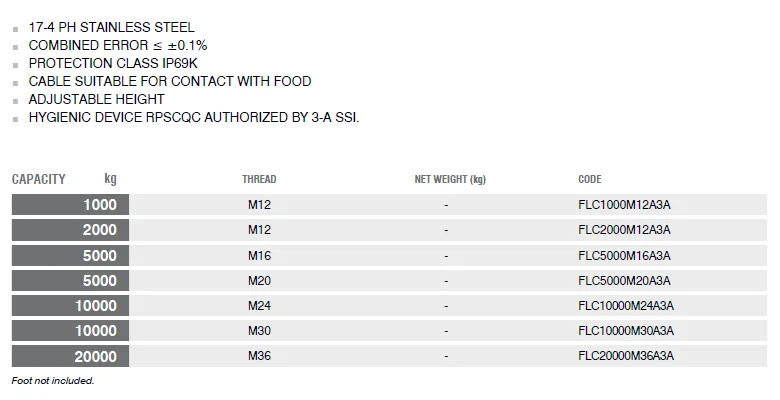Click the 'Foot not included.' footnote

[53, 381]
